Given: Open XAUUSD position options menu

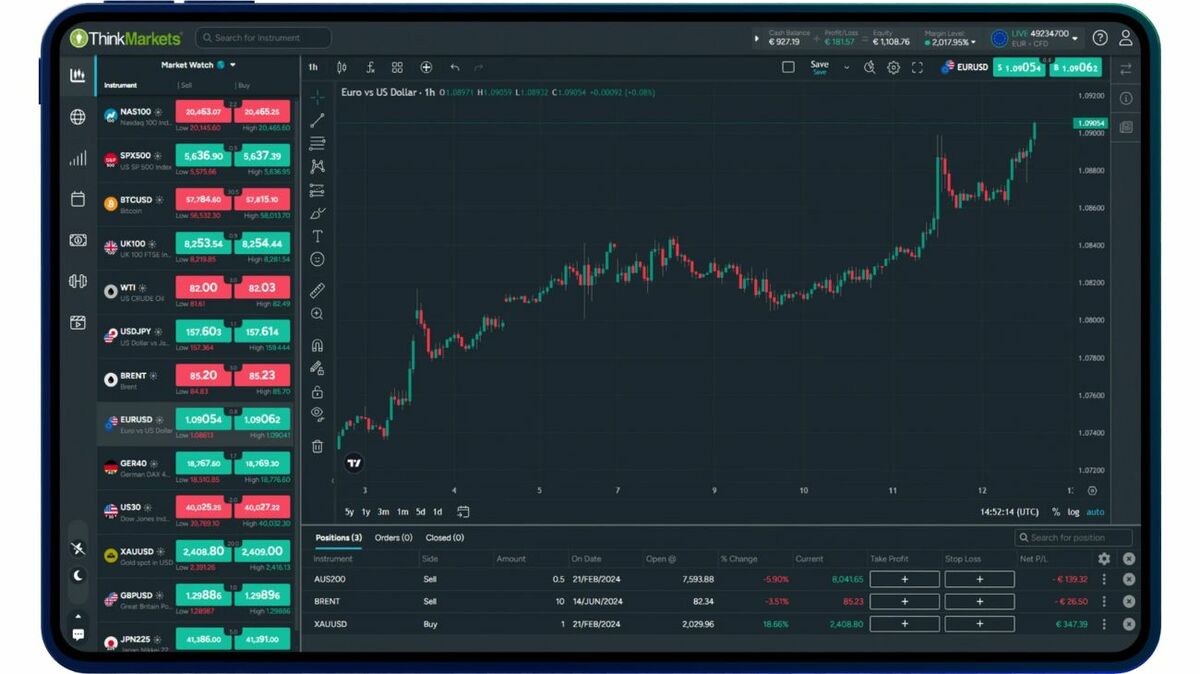Looking at the screenshot, I should [1104, 623].
